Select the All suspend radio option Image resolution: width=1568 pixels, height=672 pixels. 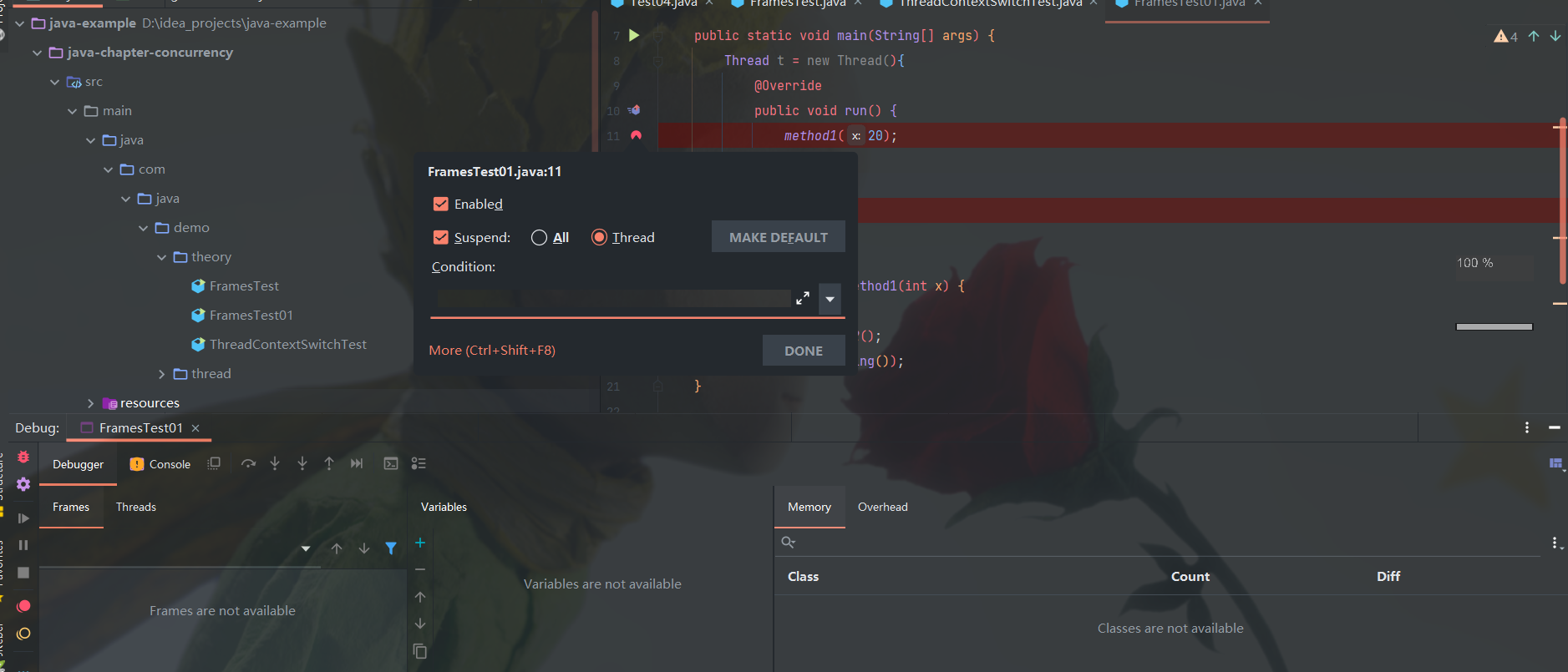point(539,238)
